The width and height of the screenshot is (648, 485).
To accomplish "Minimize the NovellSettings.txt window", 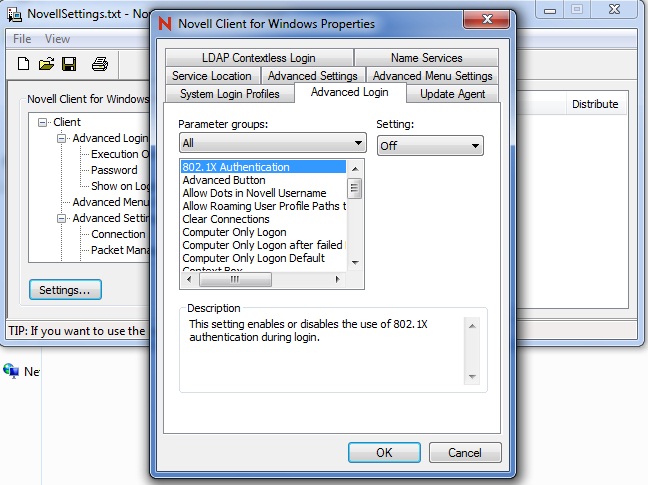I will [550, 10].
